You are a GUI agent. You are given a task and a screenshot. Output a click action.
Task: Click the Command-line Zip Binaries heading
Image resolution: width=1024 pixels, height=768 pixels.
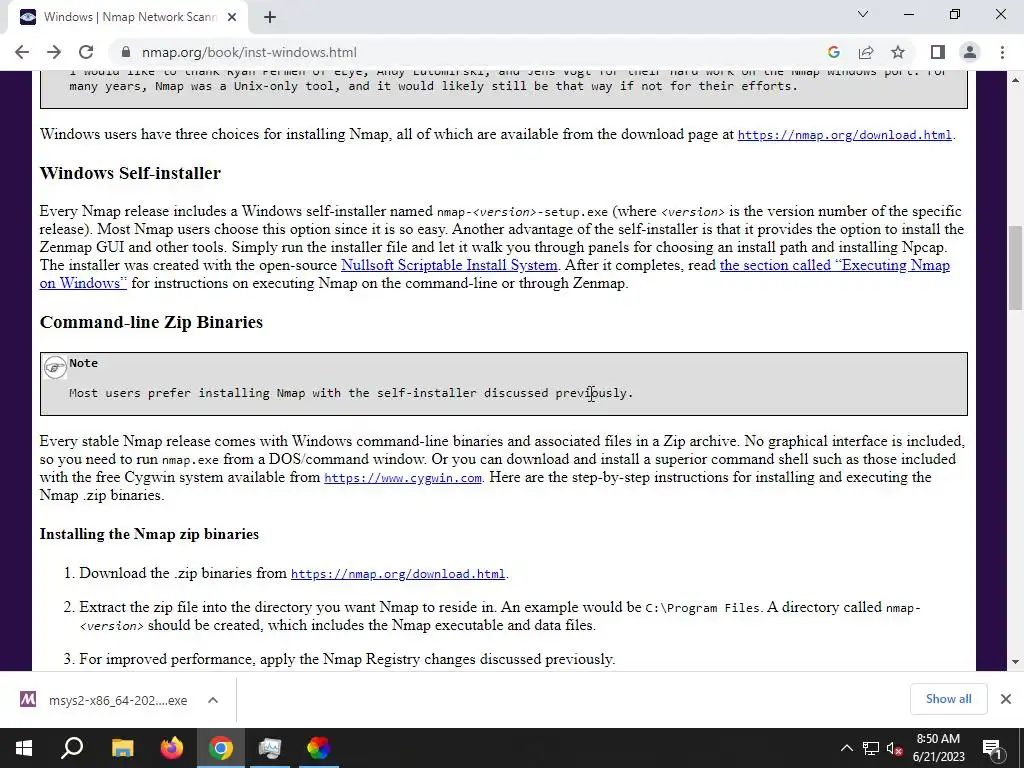coord(151,322)
